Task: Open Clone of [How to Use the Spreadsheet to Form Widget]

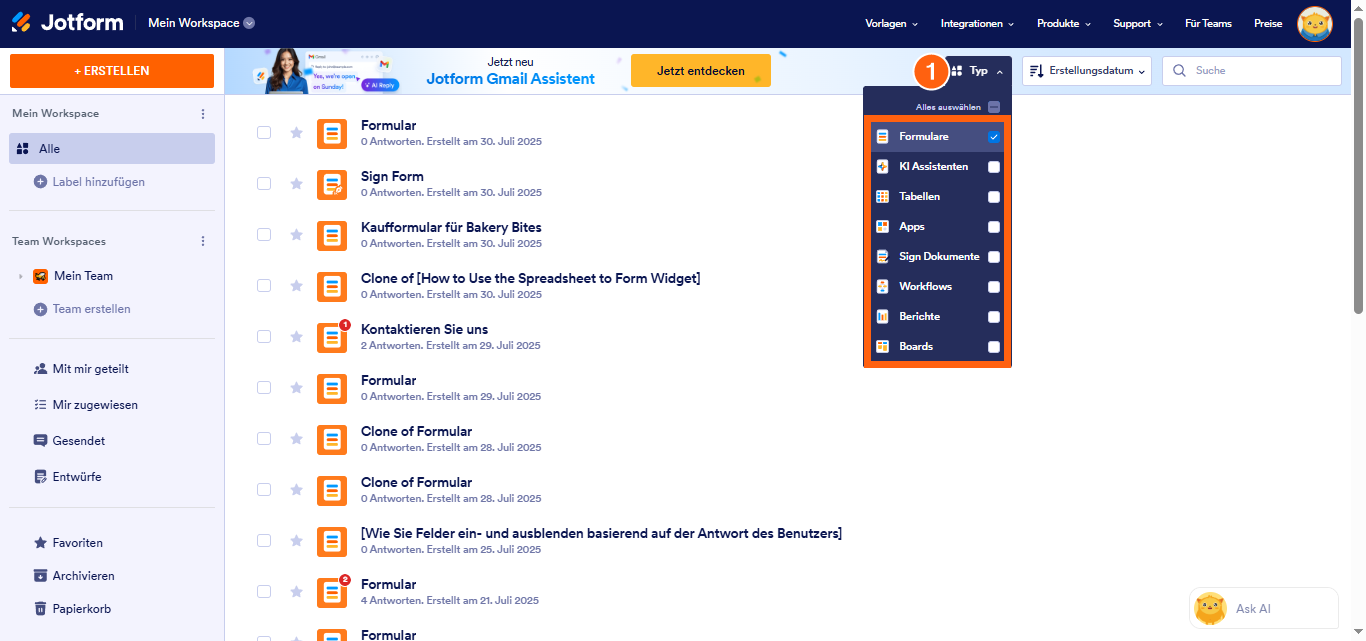Action: 530,278
